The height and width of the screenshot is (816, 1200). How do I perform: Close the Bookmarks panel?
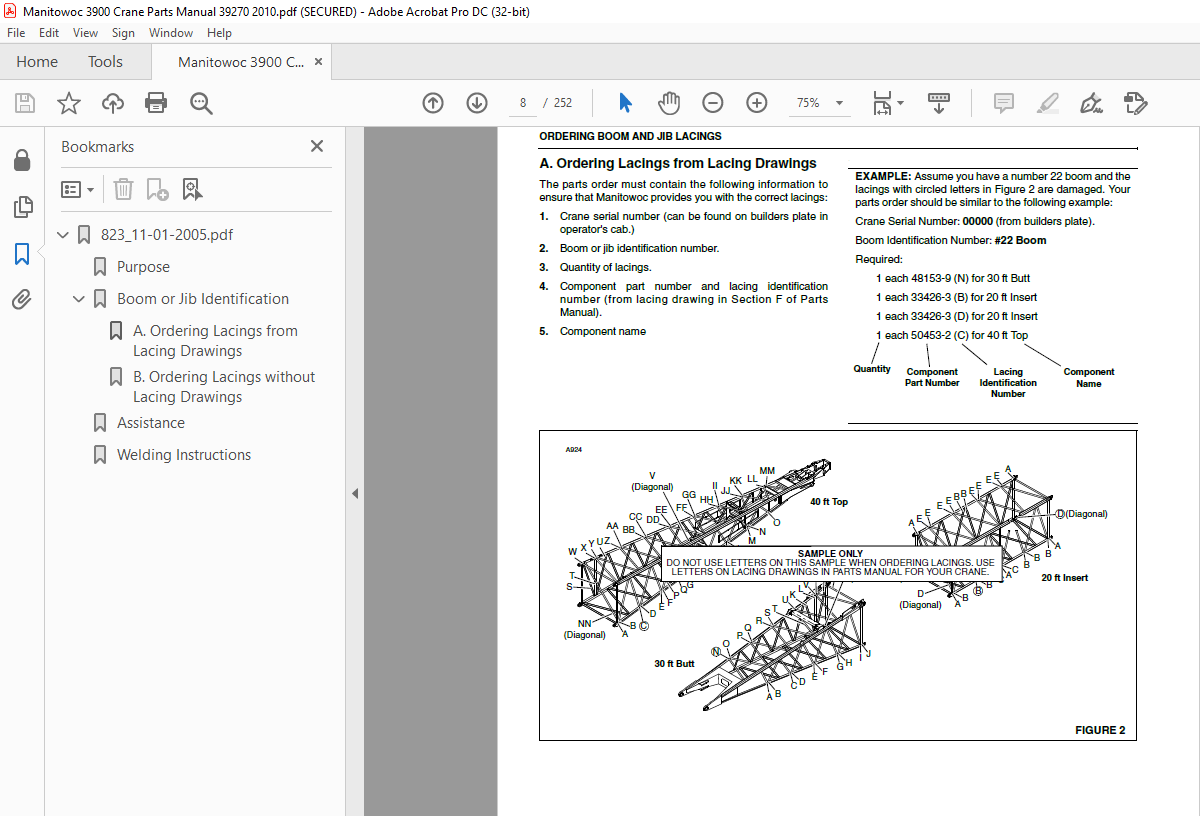point(317,146)
